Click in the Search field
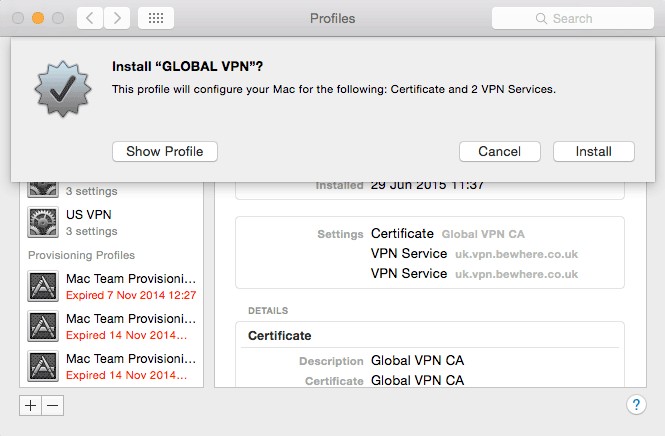Viewport: 665px width, 436px height. (573, 18)
